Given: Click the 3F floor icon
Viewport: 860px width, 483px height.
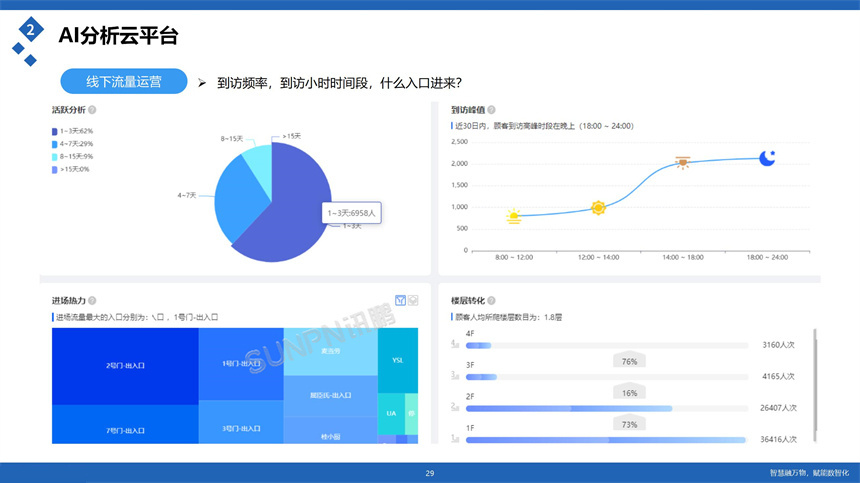Looking at the screenshot, I should [x=455, y=376].
